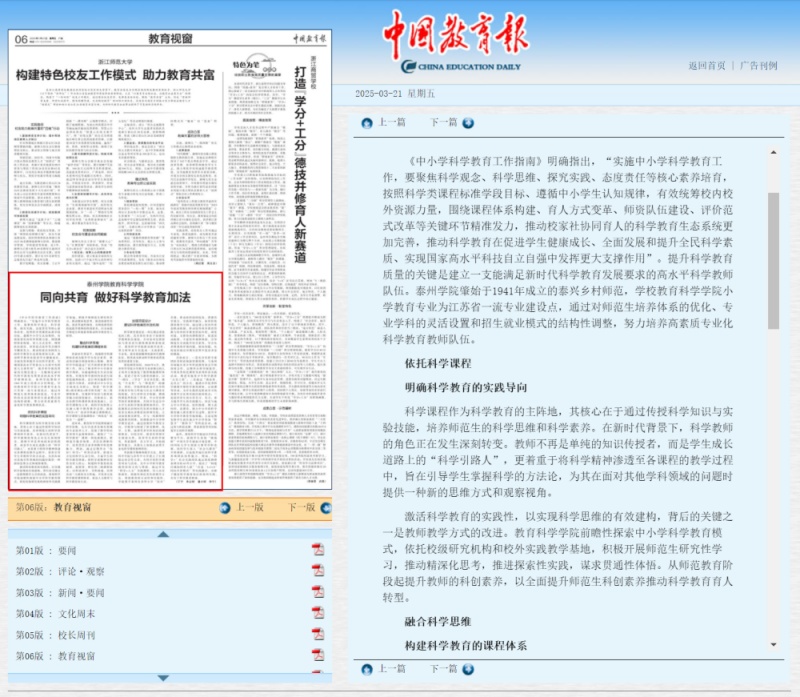
Task: Open the 构建特色校友工作模式 article on page thumbnail
Action: tap(115, 76)
